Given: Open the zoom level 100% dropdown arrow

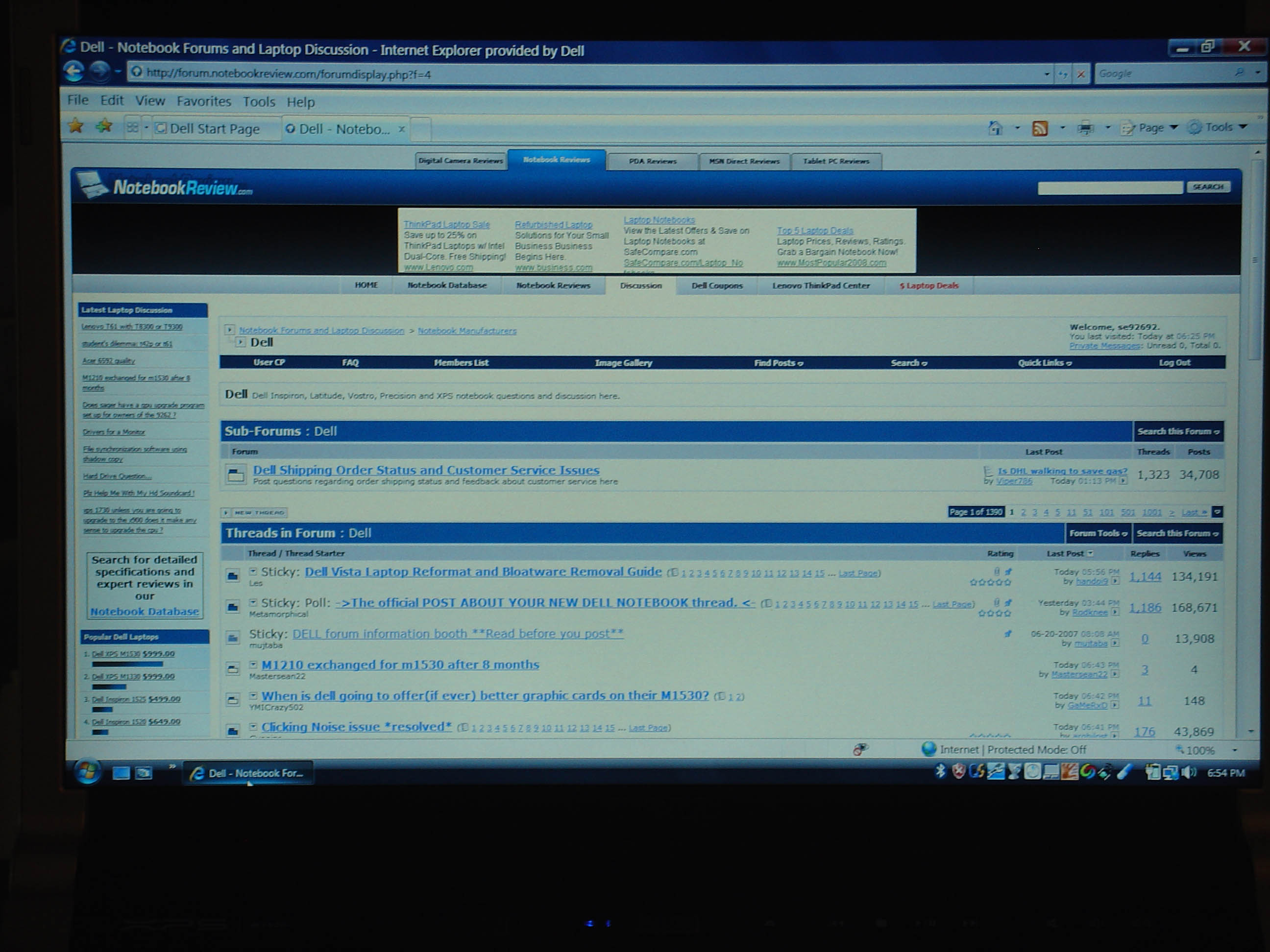Looking at the screenshot, I should pos(1234,750).
